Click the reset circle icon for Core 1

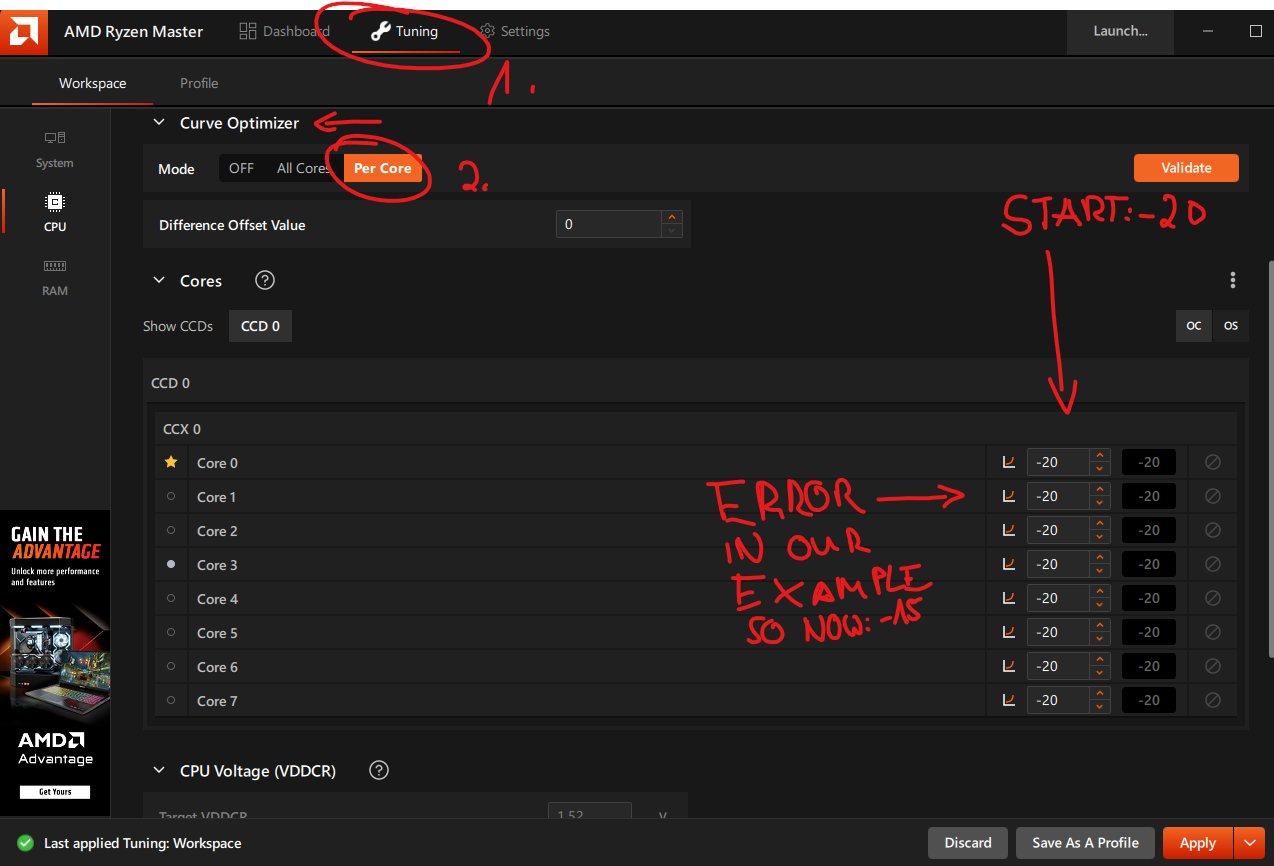click(x=1213, y=496)
